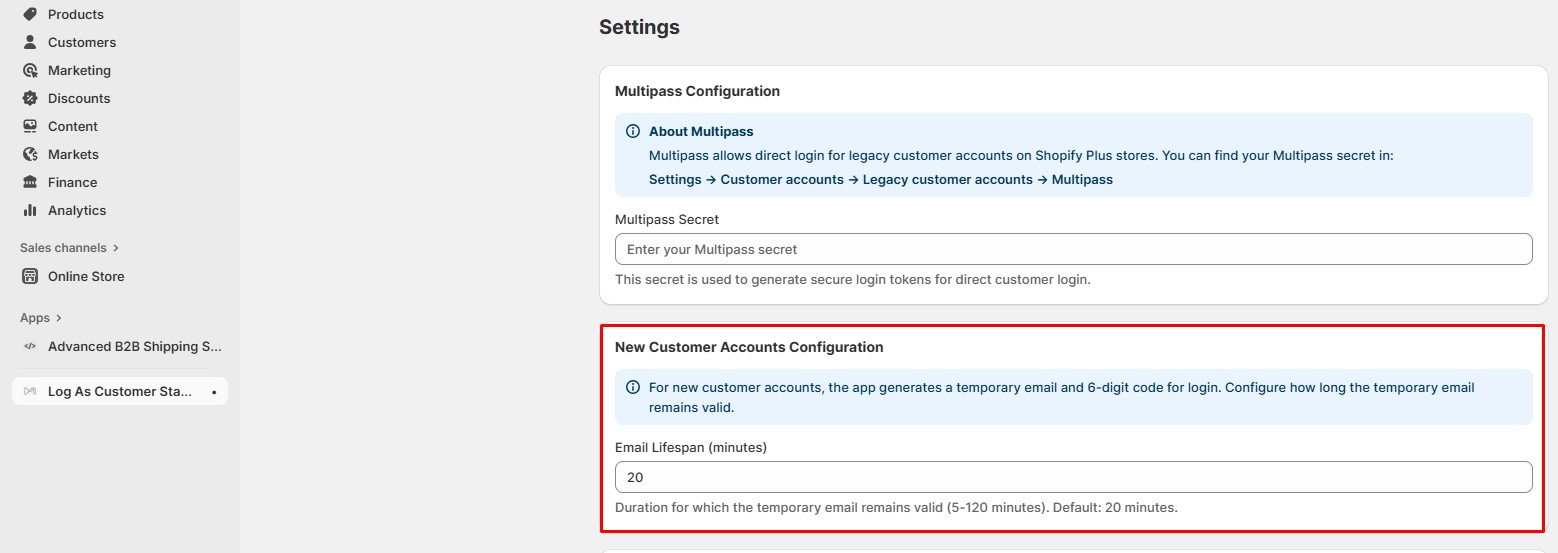Open the Markets globe icon

[x=30, y=154]
